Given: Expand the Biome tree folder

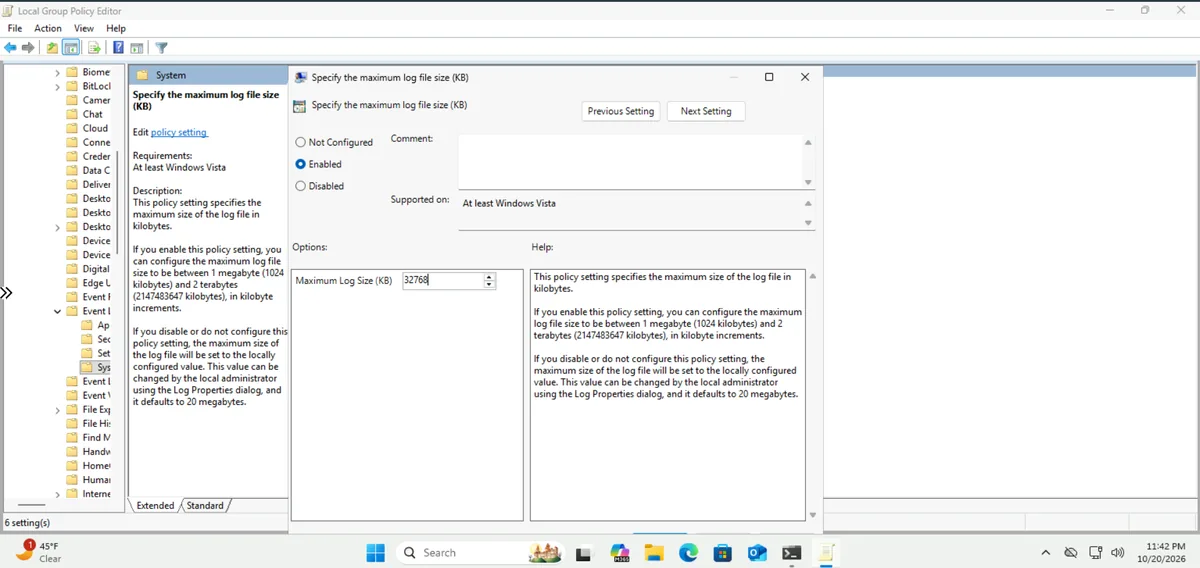Looking at the screenshot, I should coord(58,72).
